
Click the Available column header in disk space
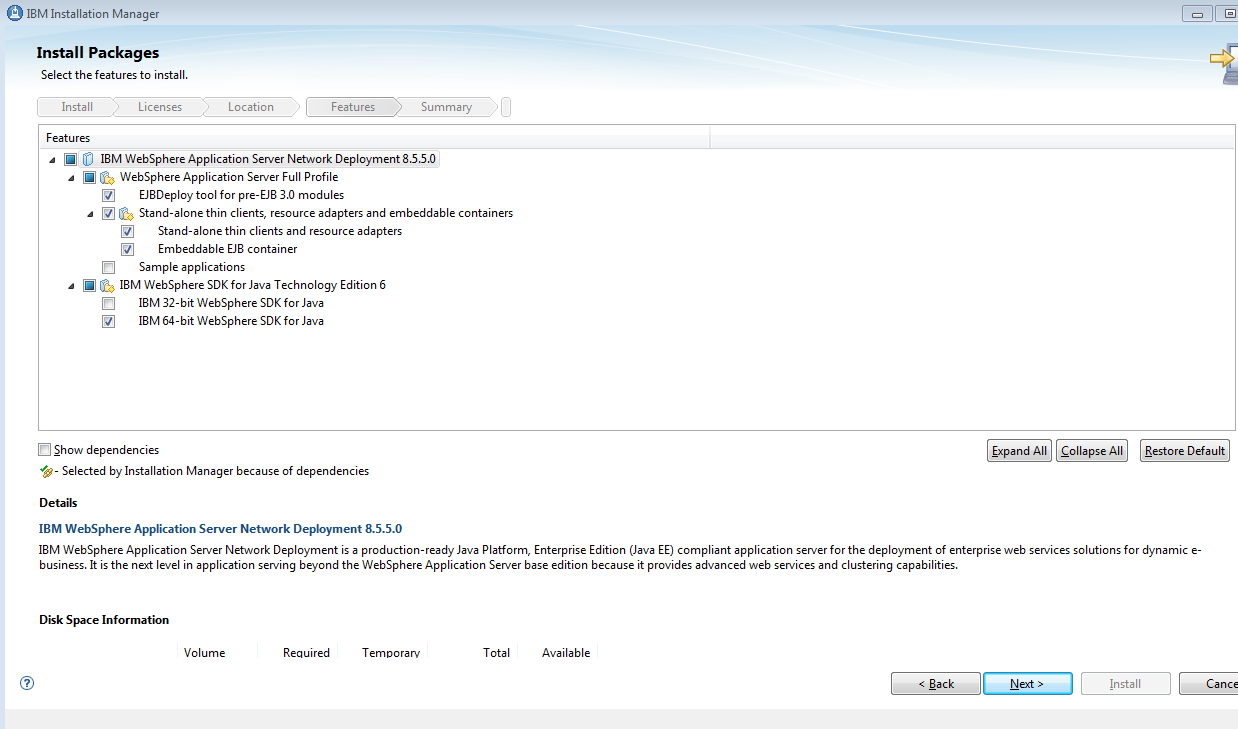coord(566,653)
